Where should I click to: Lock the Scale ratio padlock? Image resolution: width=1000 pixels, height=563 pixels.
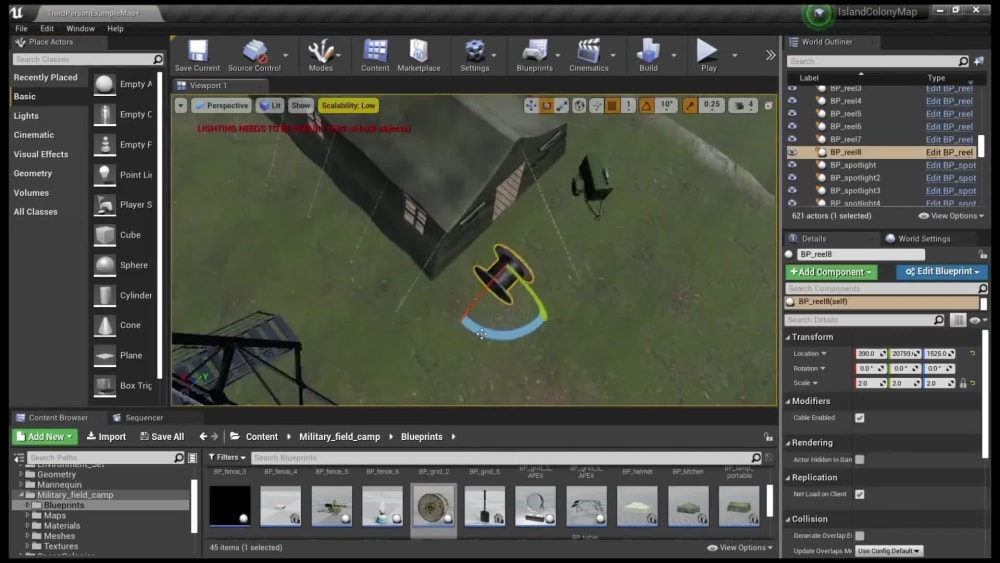click(x=963, y=383)
